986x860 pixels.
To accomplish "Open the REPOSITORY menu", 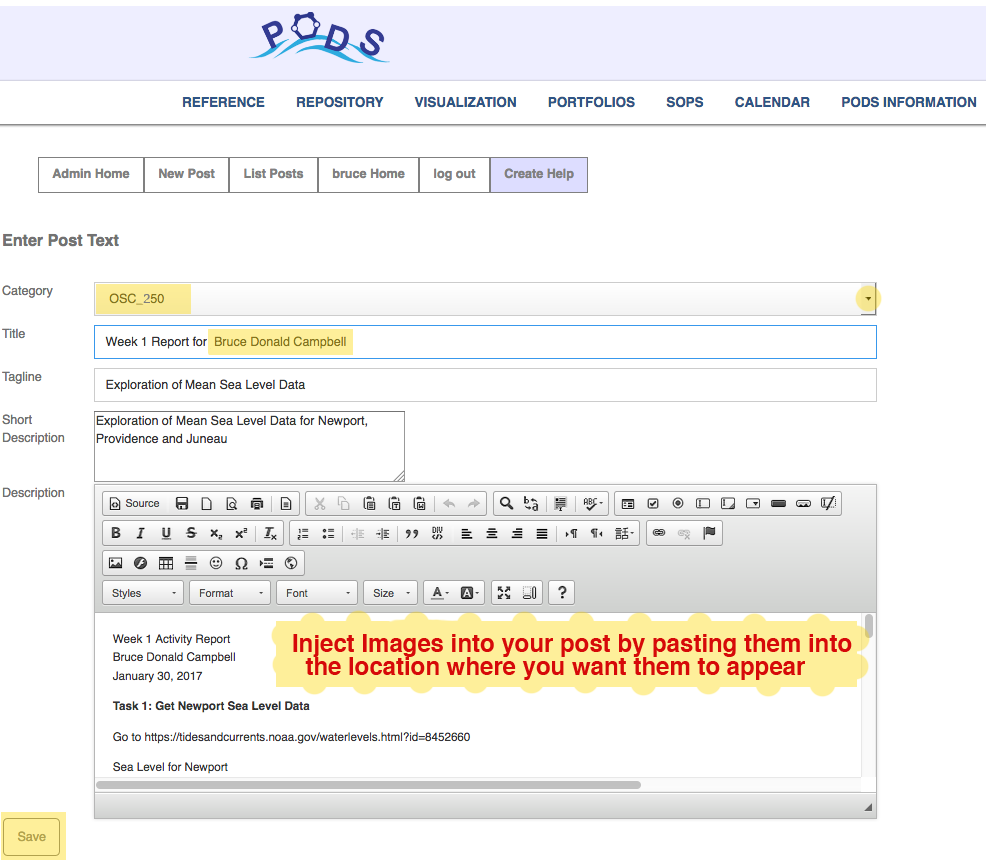I will (x=339, y=102).
